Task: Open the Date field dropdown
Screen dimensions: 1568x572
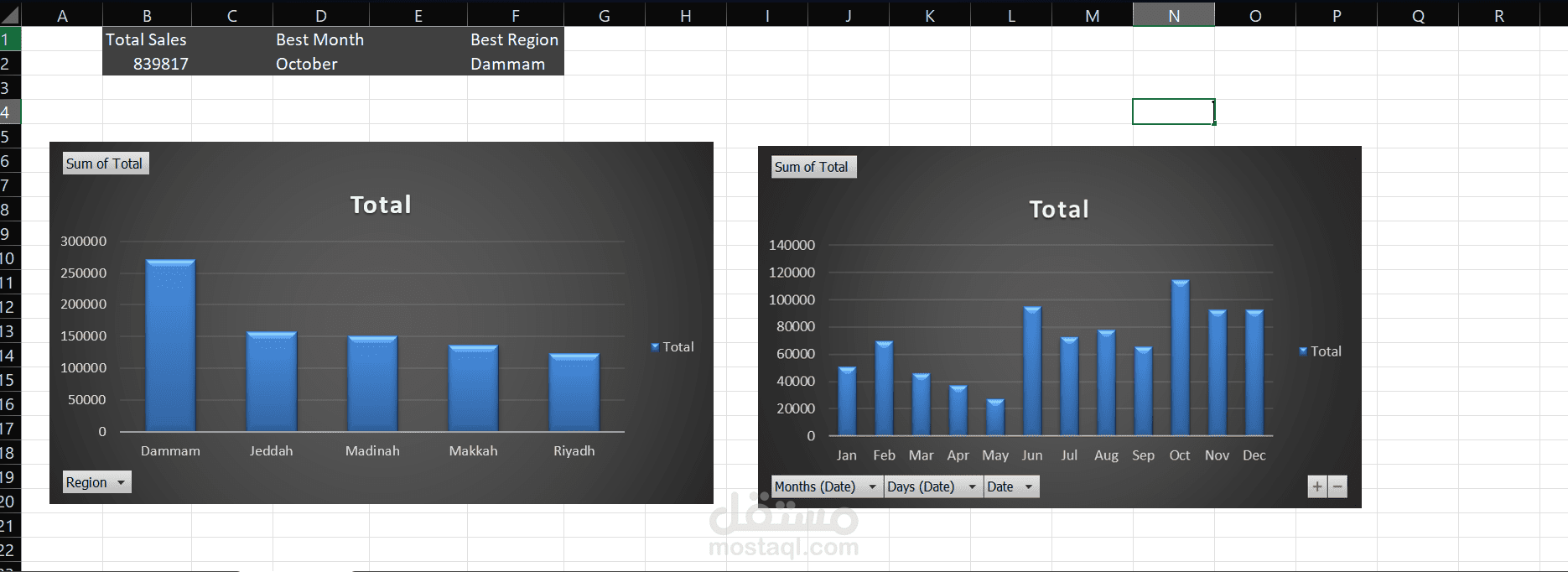Action: [x=1011, y=486]
